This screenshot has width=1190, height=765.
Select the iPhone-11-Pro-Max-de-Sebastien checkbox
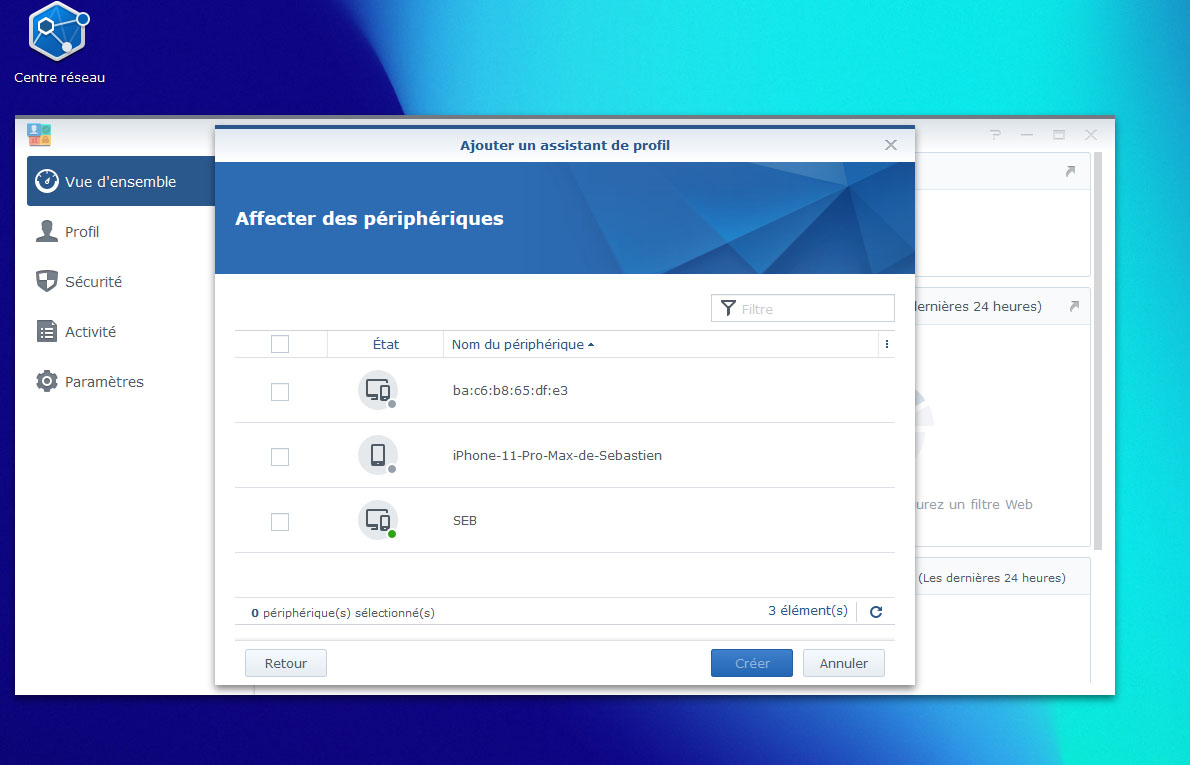click(x=280, y=457)
